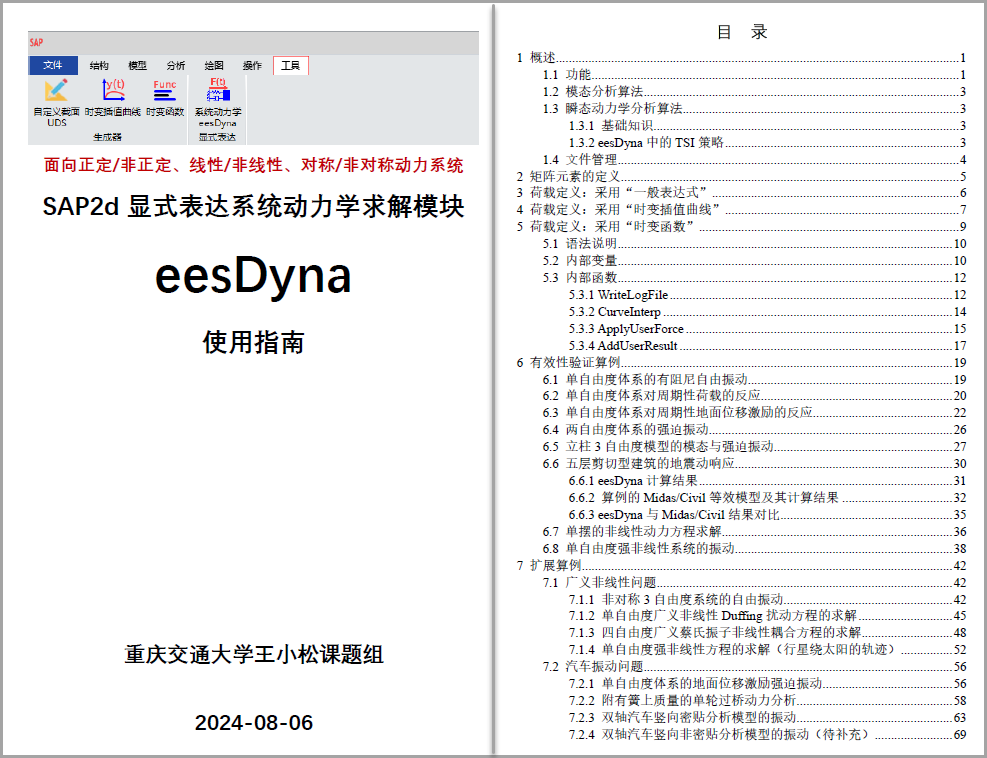Select the "使用指南" cover subtitle
Screen dimensions: 987x758
click(x=253, y=342)
